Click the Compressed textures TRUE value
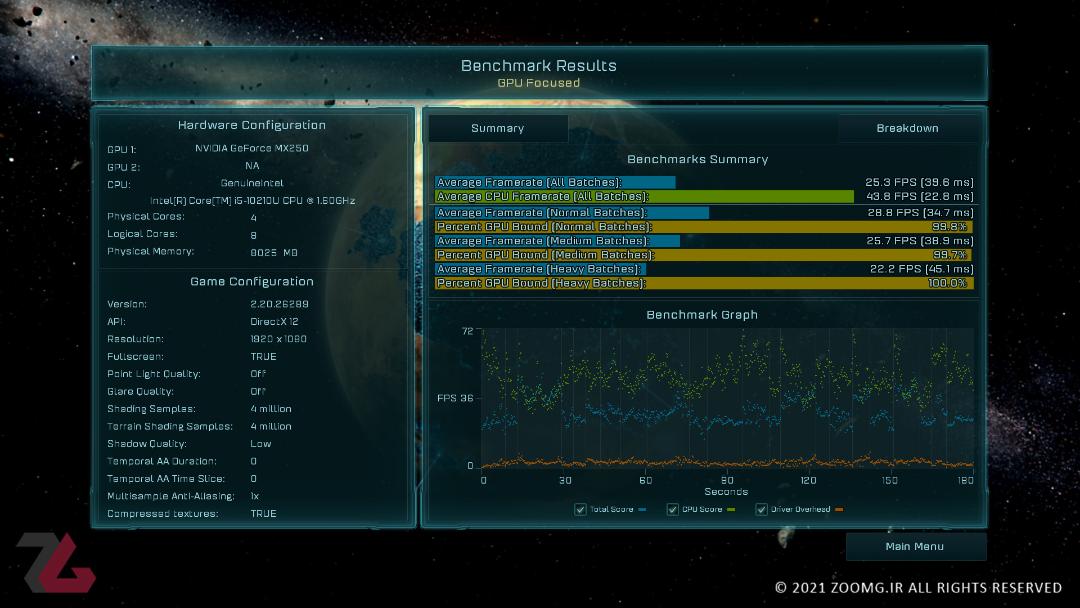 coord(263,514)
